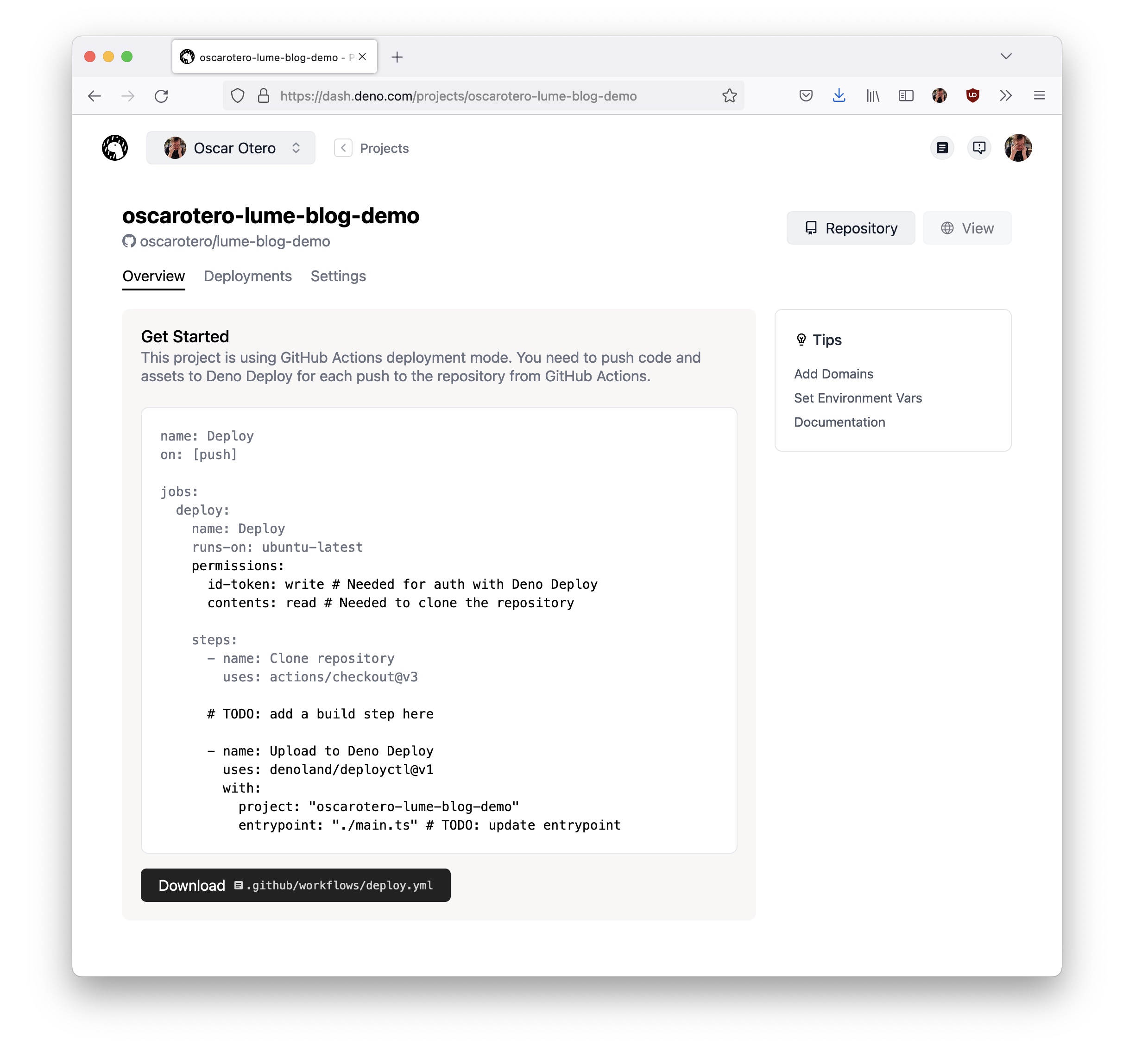Open the Settings tab
Viewport: 1148px width, 1058px height.
(x=338, y=276)
